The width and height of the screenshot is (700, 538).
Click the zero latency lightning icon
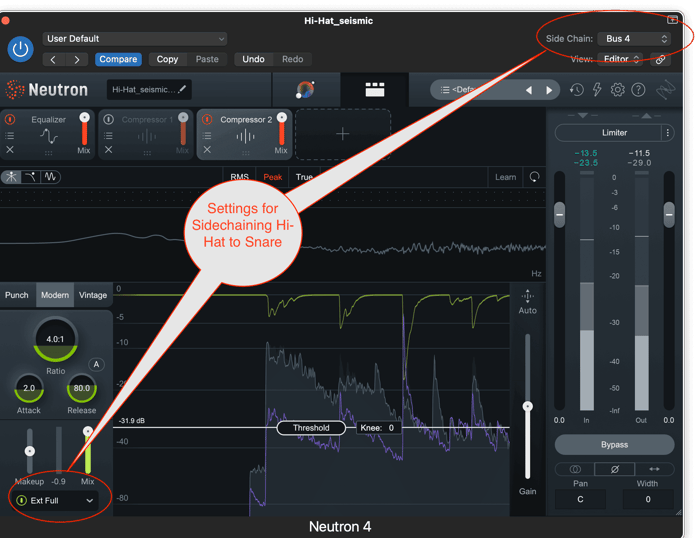597,90
